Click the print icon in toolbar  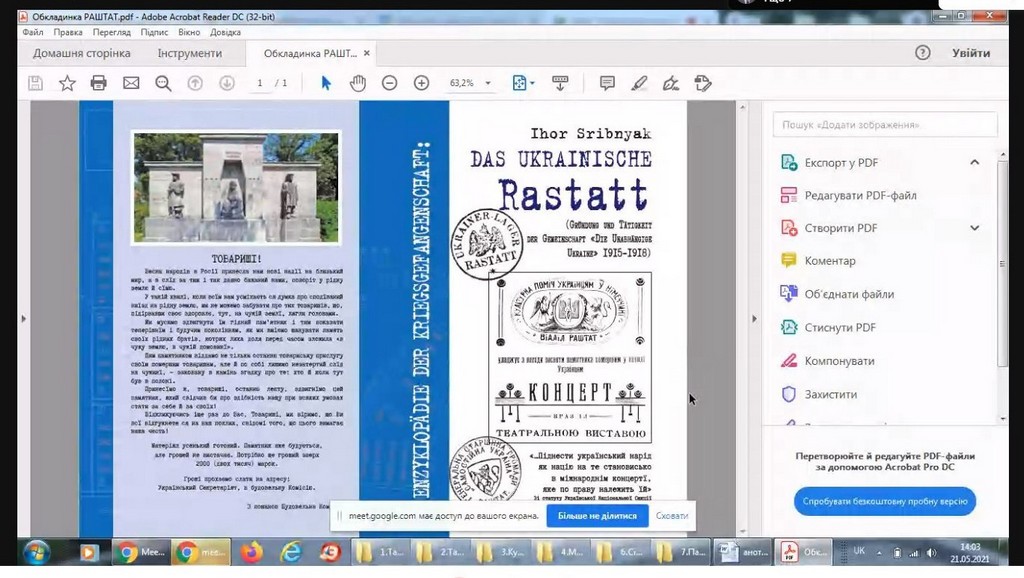click(x=98, y=83)
